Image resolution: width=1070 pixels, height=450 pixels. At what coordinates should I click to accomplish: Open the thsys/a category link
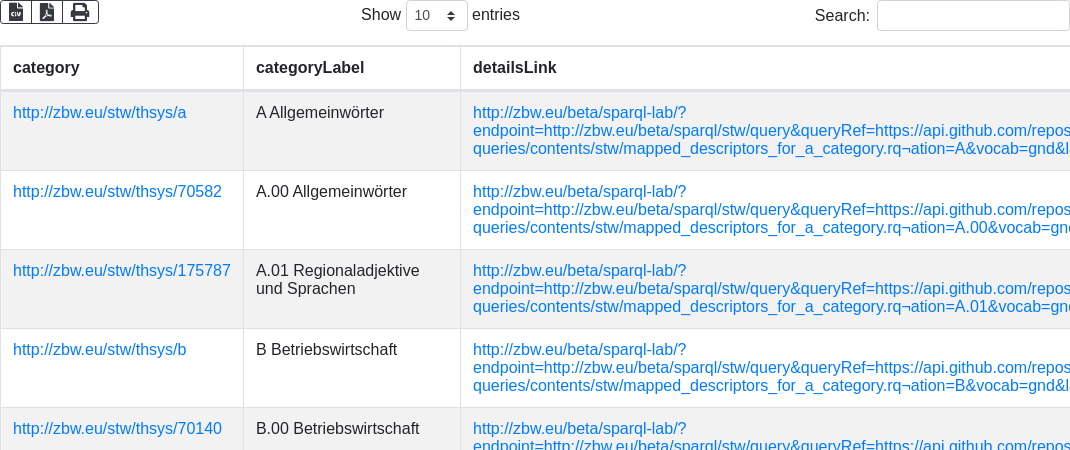(100, 113)
